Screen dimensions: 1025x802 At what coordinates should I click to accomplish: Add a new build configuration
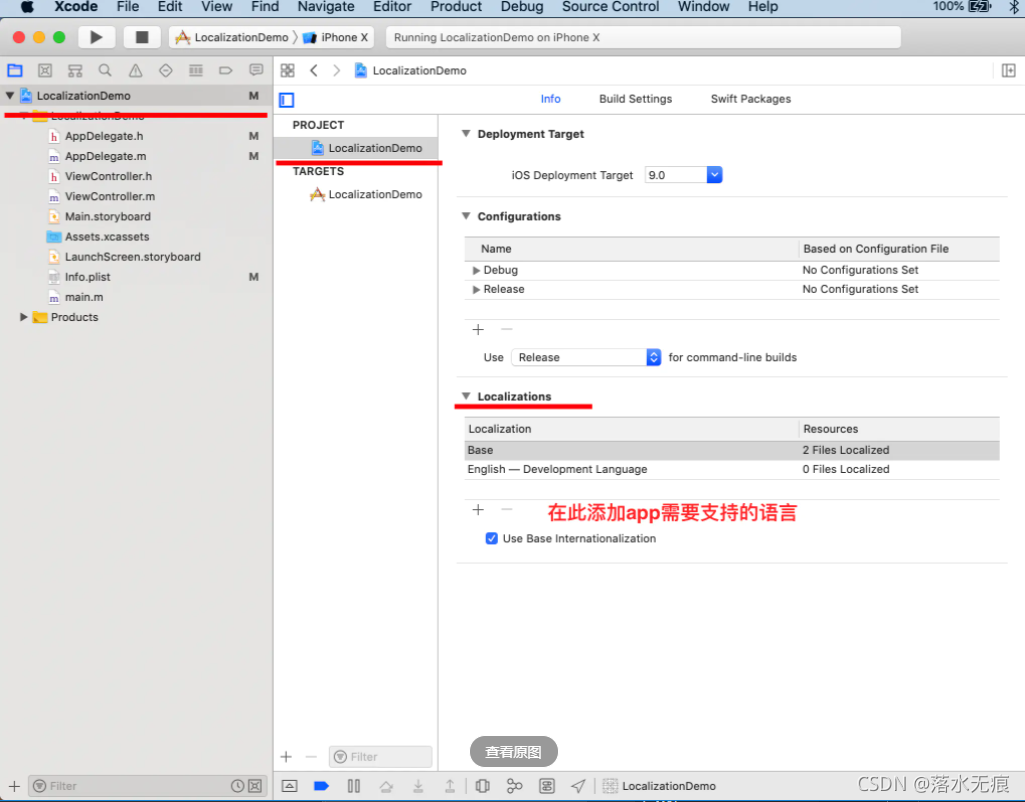tap(478, 329)
